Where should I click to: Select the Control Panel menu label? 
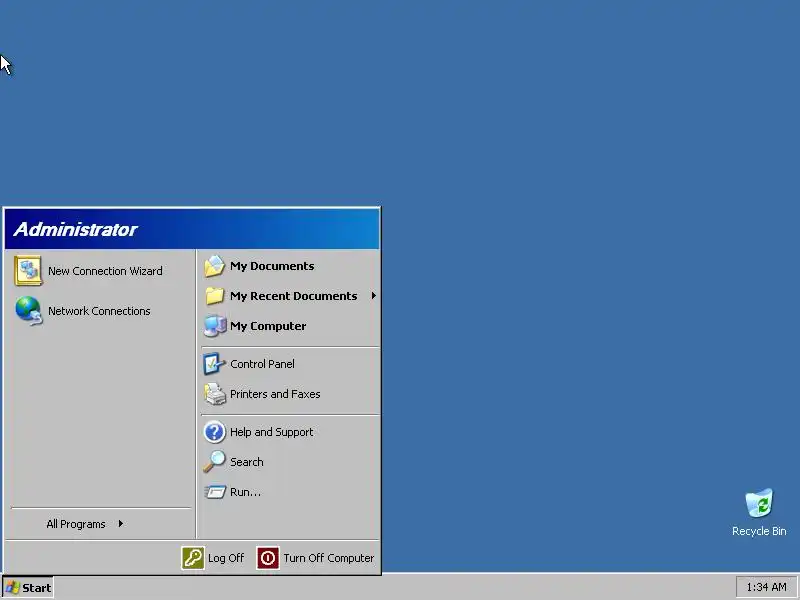(262, 364)
